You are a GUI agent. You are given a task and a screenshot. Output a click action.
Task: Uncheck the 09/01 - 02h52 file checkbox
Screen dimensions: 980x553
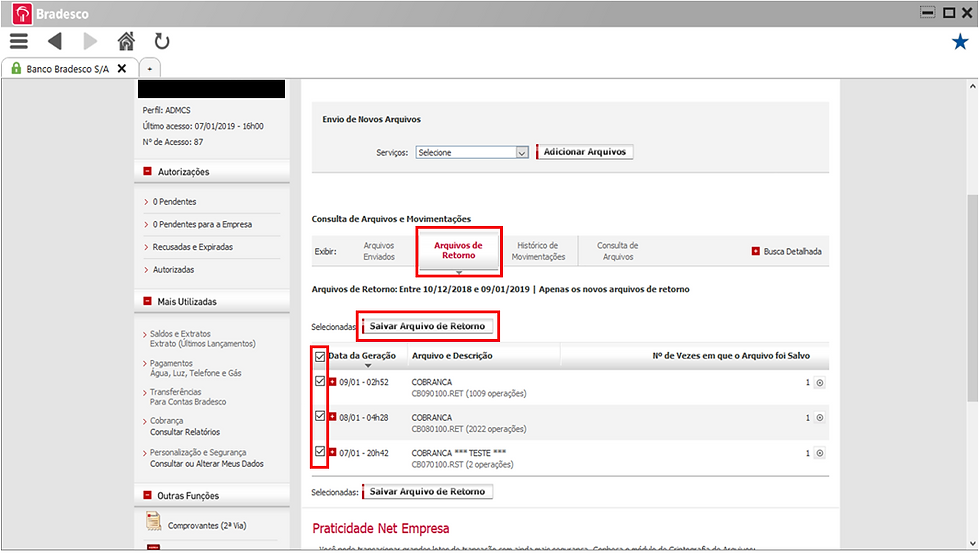click(320, 381)
